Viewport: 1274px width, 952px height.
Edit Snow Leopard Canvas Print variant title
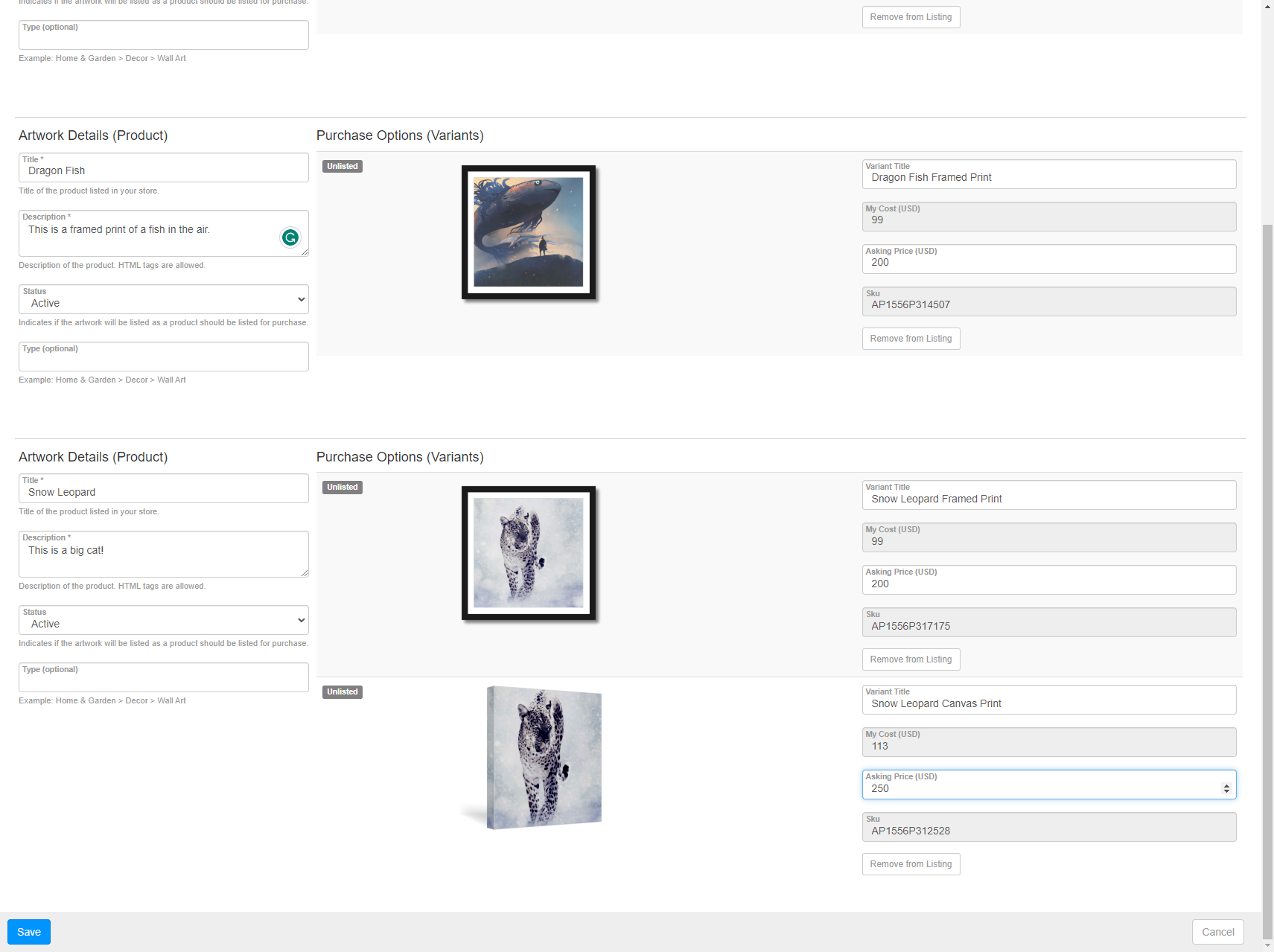pyautogui.click(x=1049, y=700)
